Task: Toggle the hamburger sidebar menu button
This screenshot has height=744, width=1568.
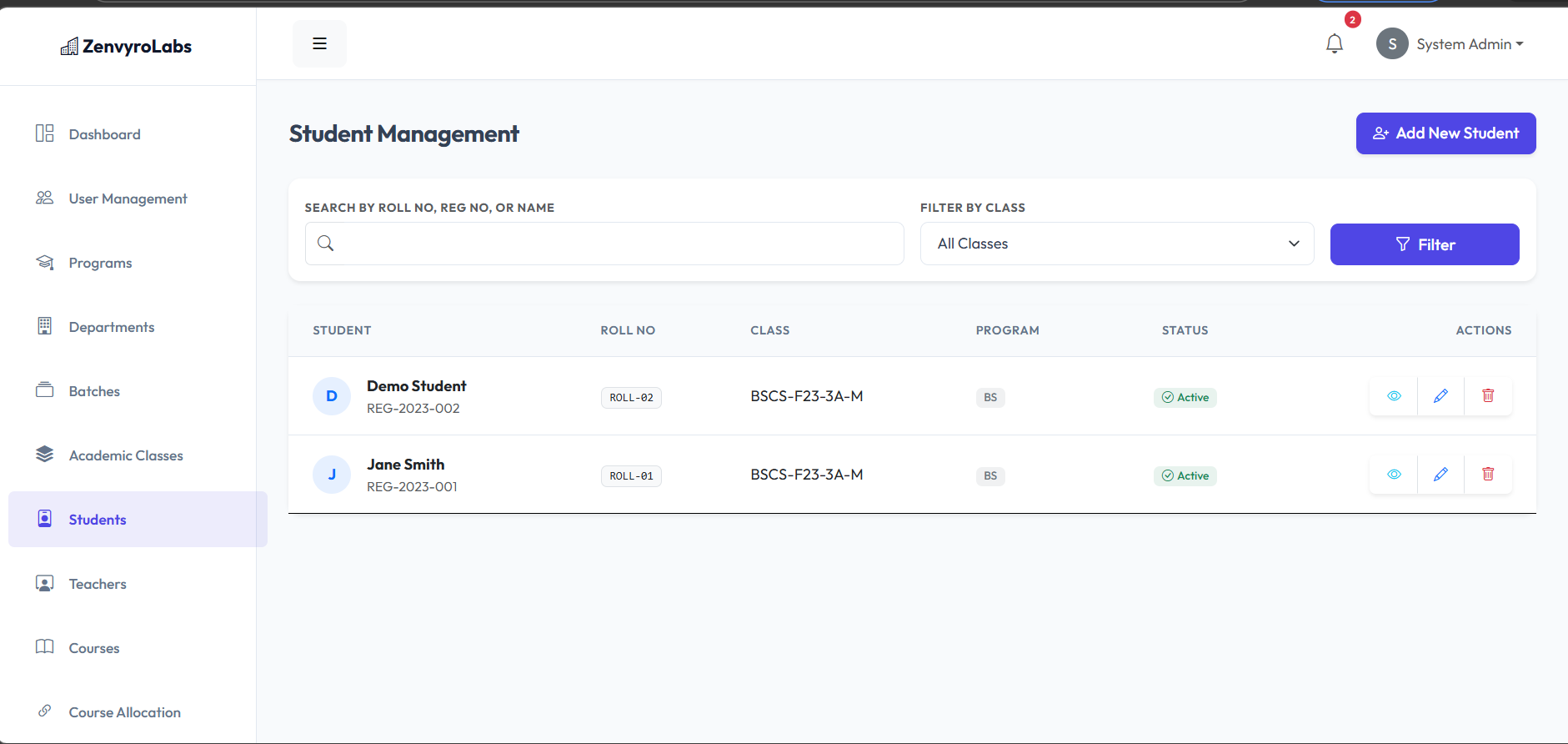Action: (319, 43)
